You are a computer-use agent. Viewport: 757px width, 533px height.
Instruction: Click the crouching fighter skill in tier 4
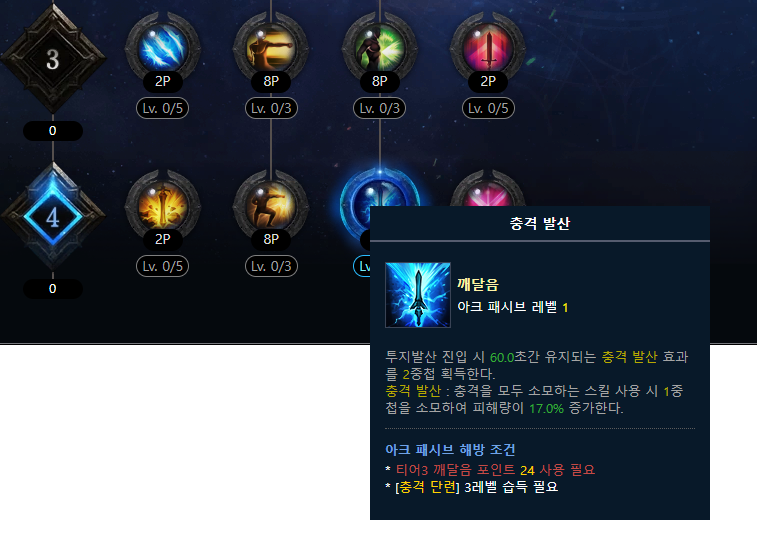coord(271,206)
